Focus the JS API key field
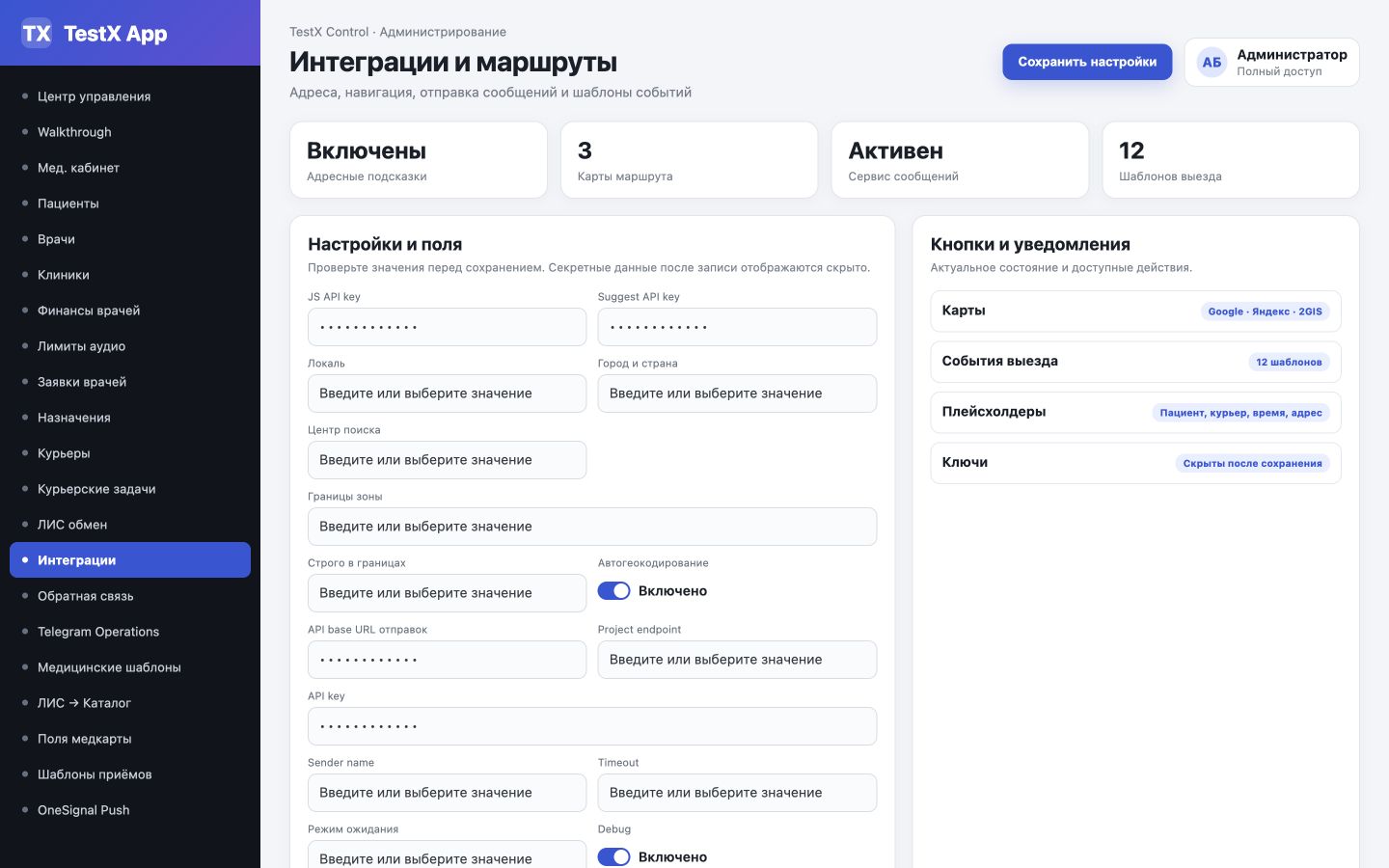Screen dimensions: 1389x868 [447, 327]
